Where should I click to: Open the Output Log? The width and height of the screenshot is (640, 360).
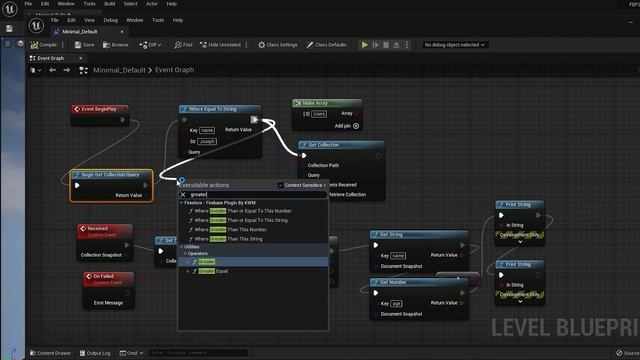pyautogui.click(x=95, y=353)
